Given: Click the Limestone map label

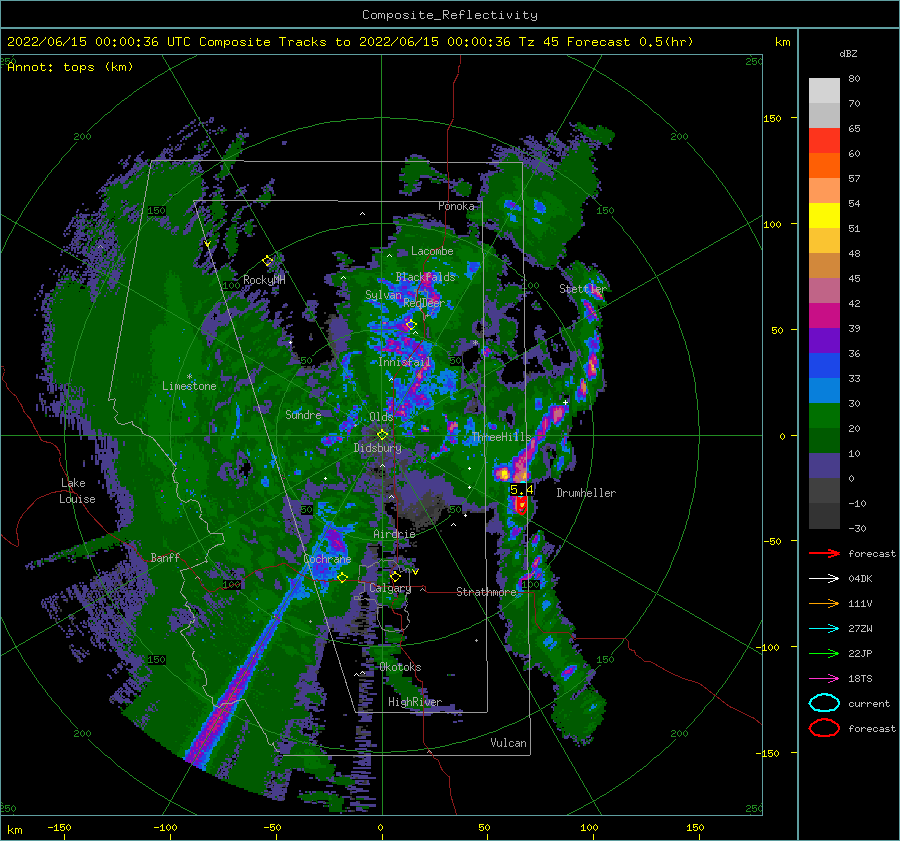Looking at the screenshot, I should 189,386.
